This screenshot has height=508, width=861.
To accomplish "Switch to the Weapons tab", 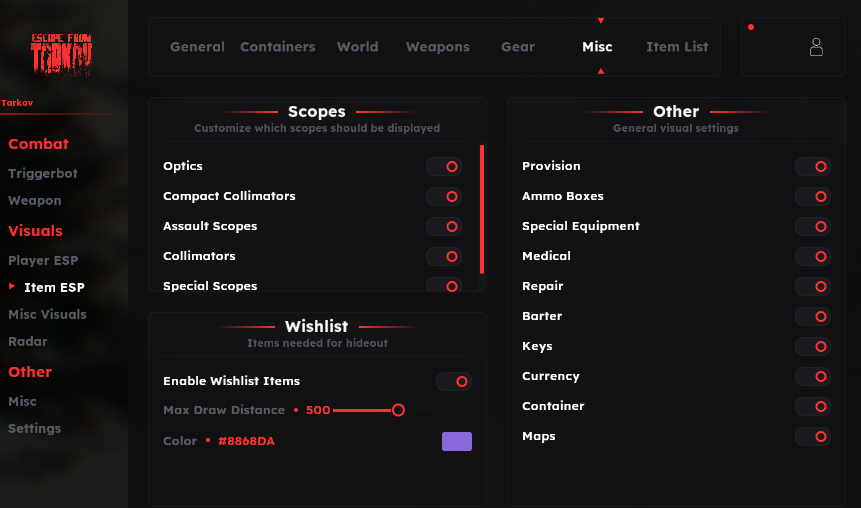I will 437,47.
